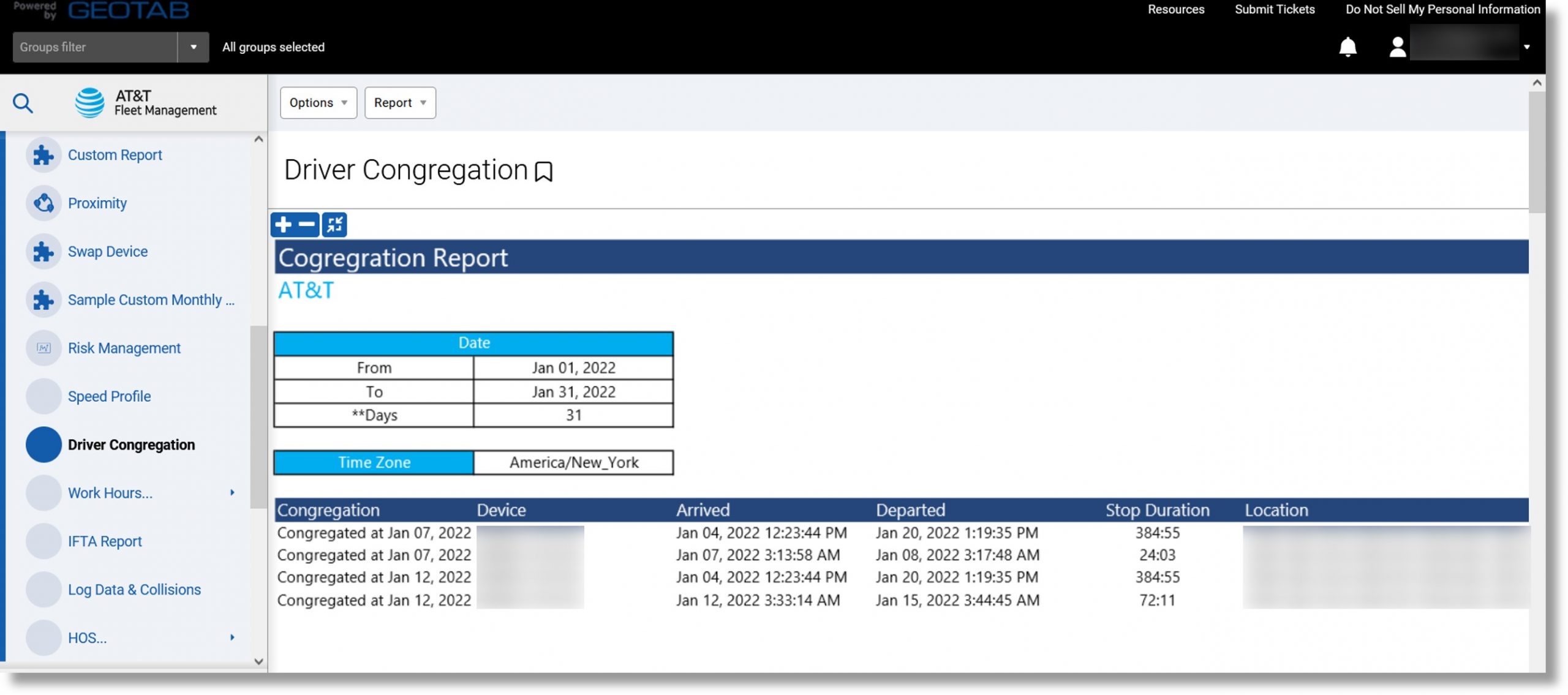Zoom in the report with plus button
This screenshot has width=1568, height=695.
(283, 225)
